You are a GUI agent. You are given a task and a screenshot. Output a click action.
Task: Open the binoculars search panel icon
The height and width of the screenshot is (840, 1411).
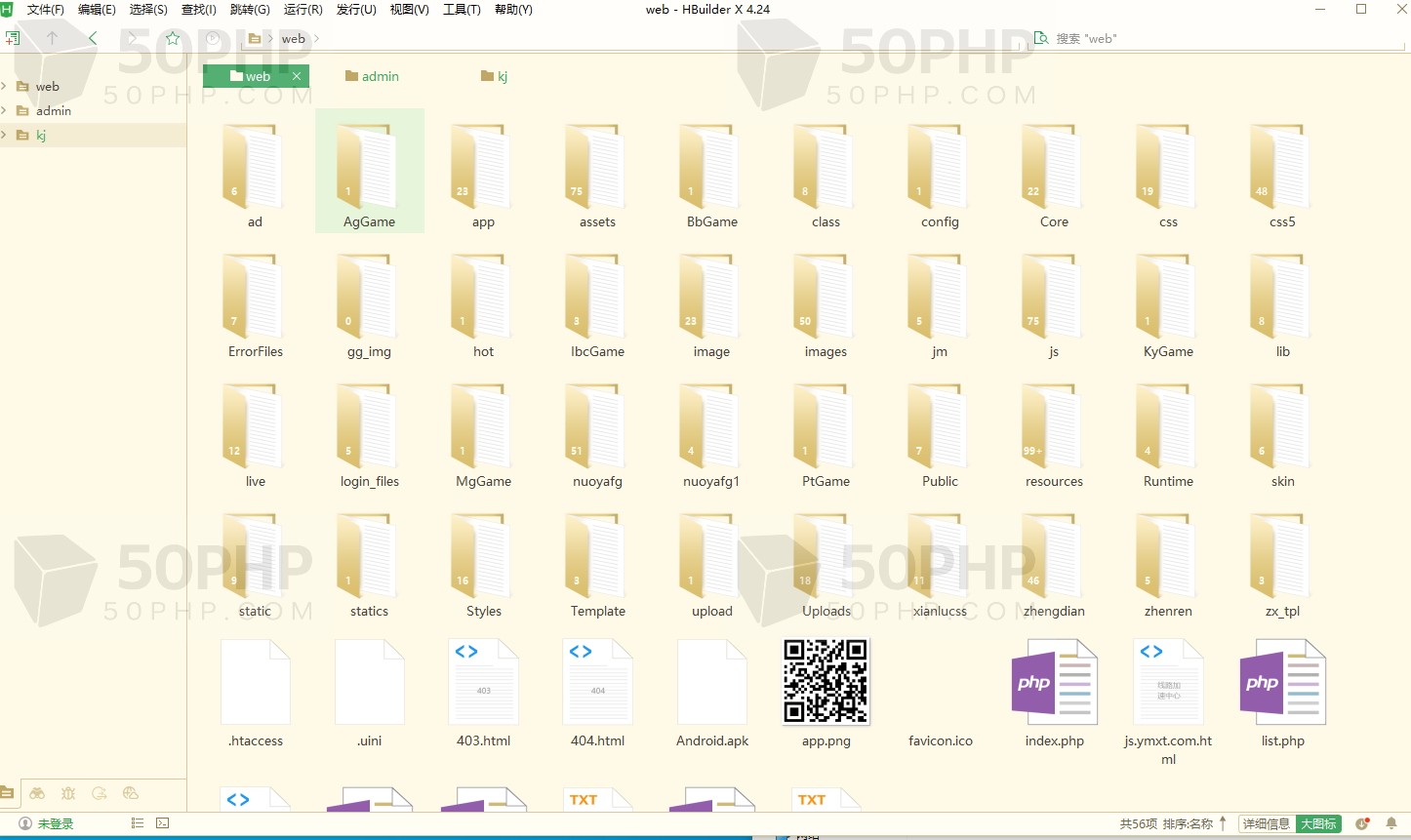pyautogui.click(x=37, y=793)
